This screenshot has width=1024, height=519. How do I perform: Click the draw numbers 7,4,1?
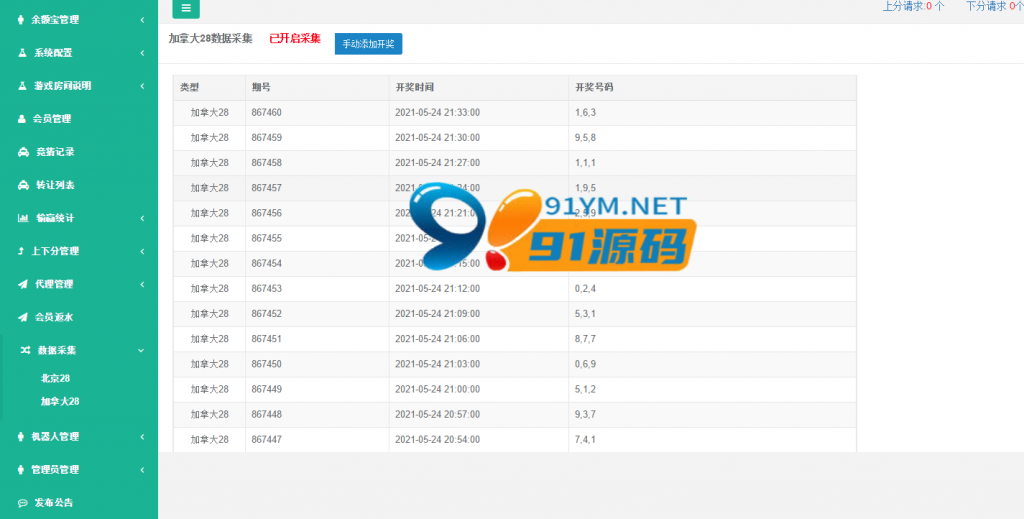pos(585,440)
